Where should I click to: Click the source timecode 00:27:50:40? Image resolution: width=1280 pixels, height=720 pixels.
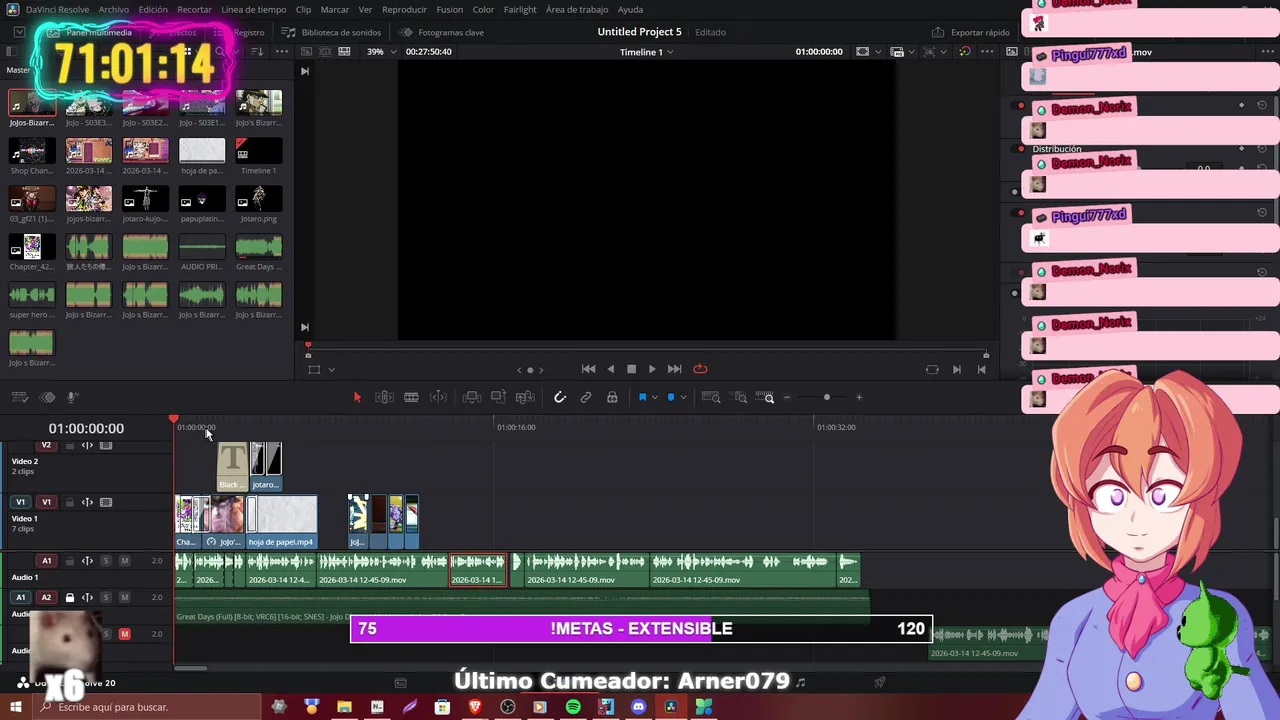[428, 52]
